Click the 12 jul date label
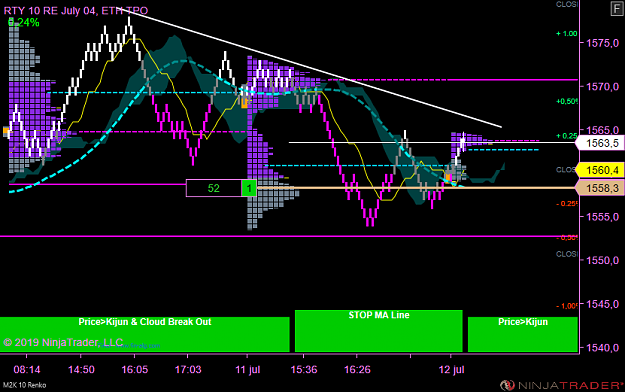Image resolution: width=625 pixels, height=392 pixels. (x=452, y=370)
